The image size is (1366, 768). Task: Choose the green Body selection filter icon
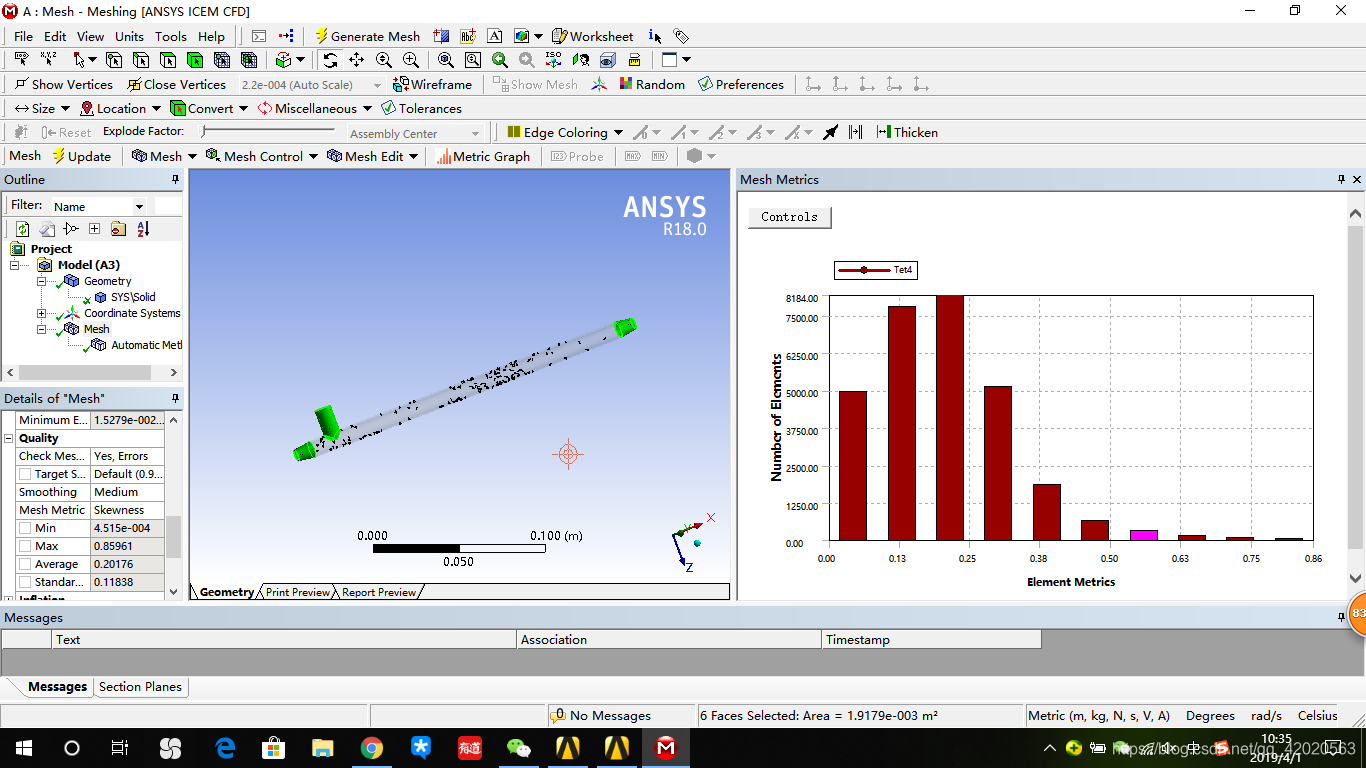(x=195, y=60)
